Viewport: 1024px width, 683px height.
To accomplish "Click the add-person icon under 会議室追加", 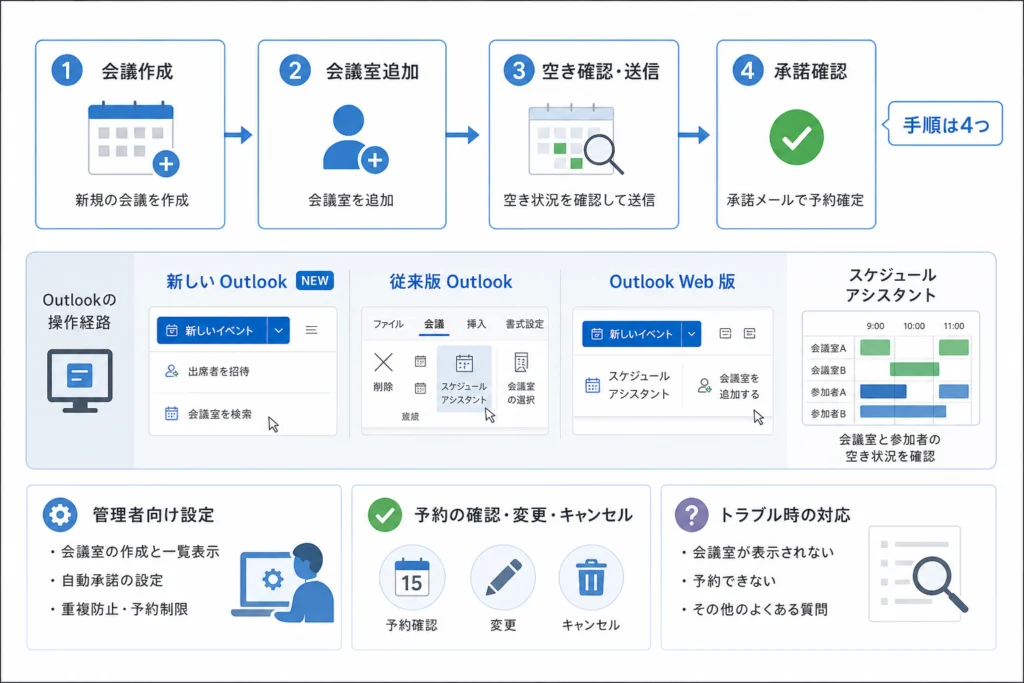I will pyautogui.click(x=355, y=138).
